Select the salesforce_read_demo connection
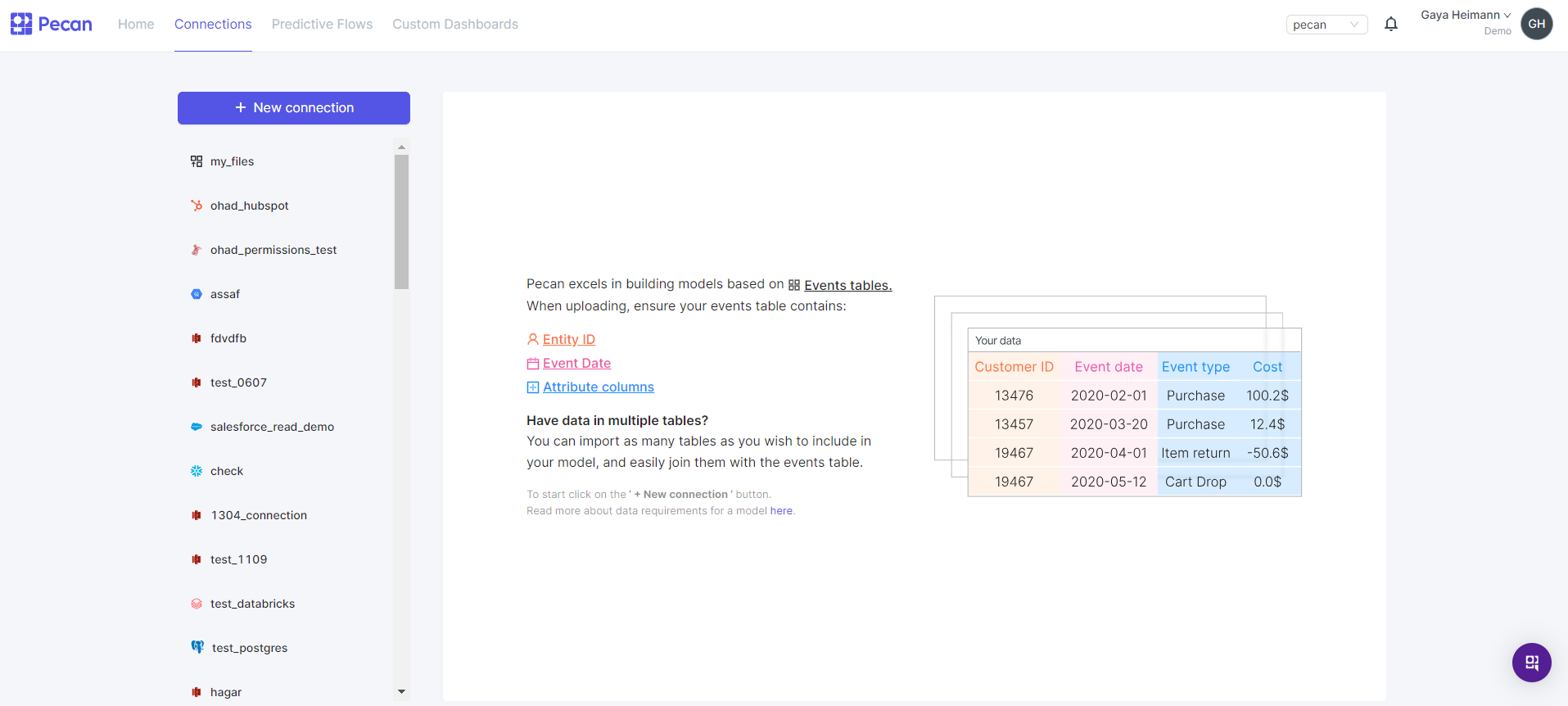Image resolution: width=1568 pixels, height=706 pixels. coord(273,427)
